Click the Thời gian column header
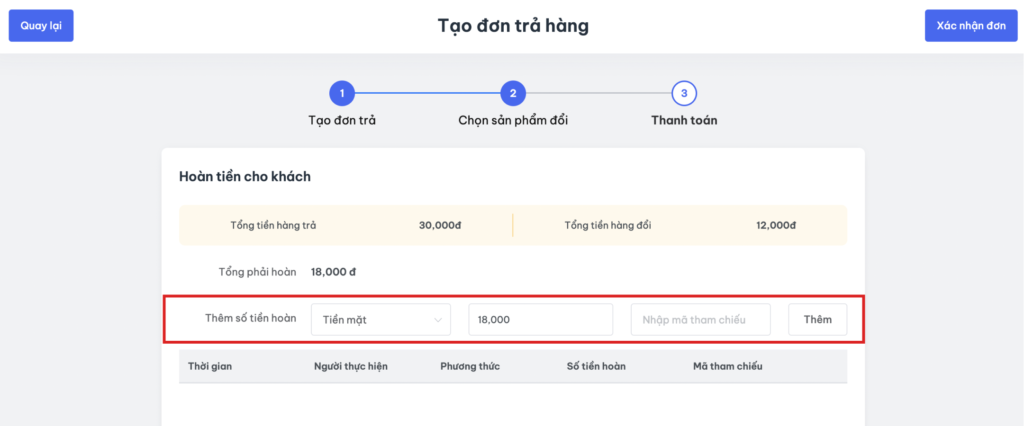 tap(211, 366)
